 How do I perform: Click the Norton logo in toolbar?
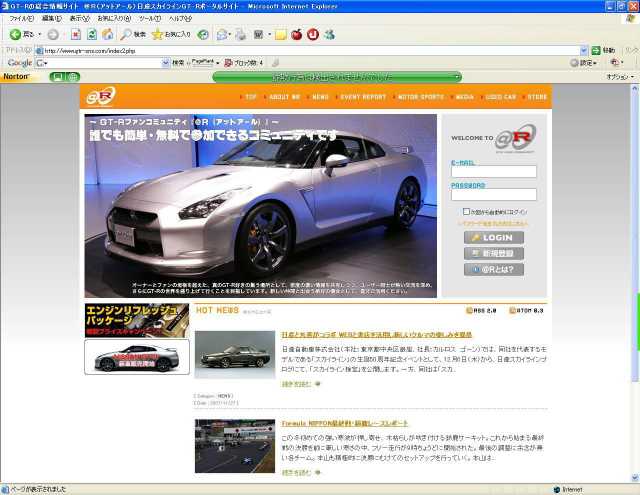pyautogui.click(x=16, y=76)
